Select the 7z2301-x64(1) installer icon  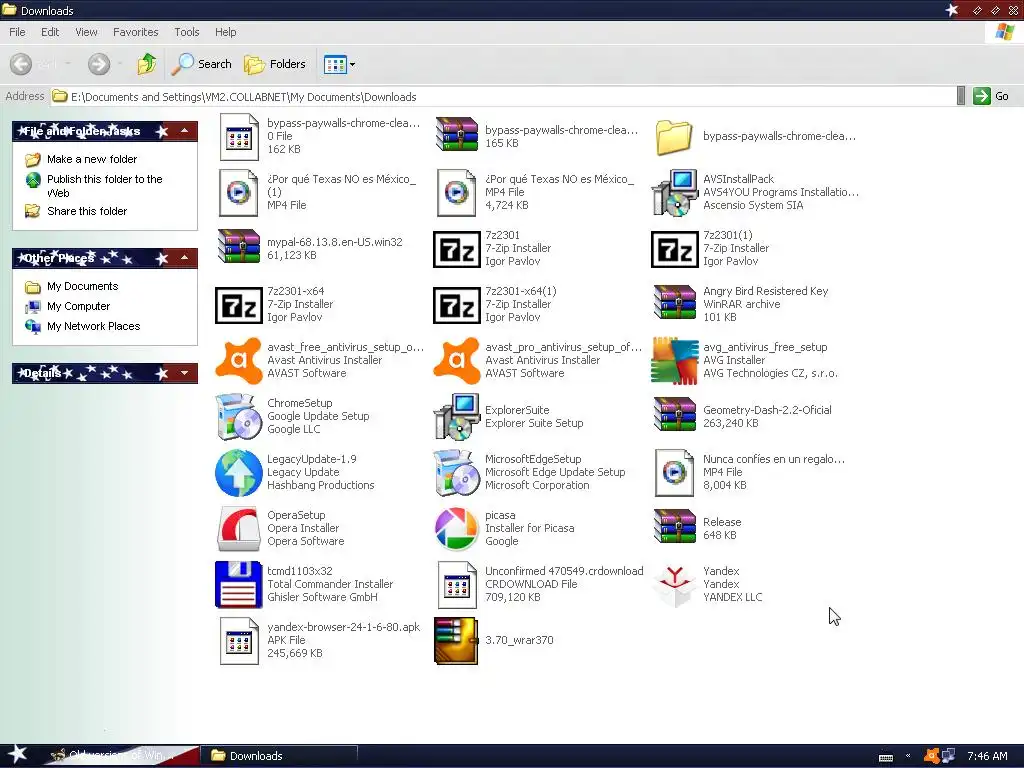click(x=456, y=305)
